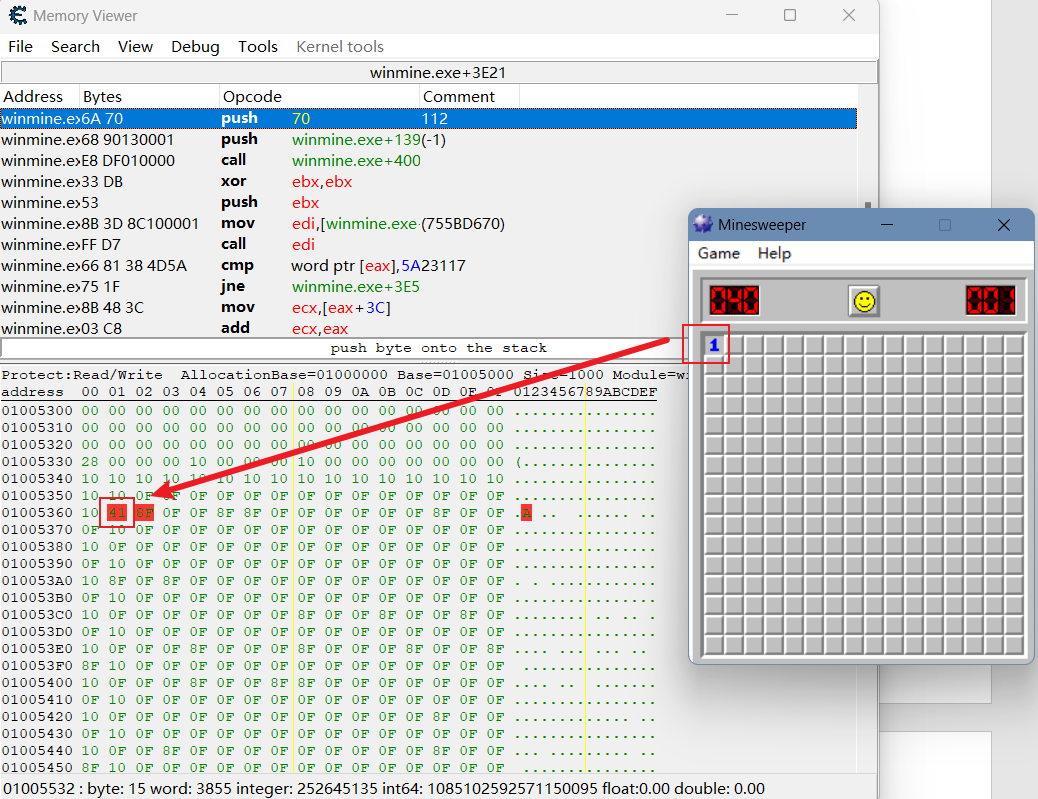This screenshot has width=1038, height=799.
Task: Click the Minesweeper smiley face button
Action: pos(864,300)
